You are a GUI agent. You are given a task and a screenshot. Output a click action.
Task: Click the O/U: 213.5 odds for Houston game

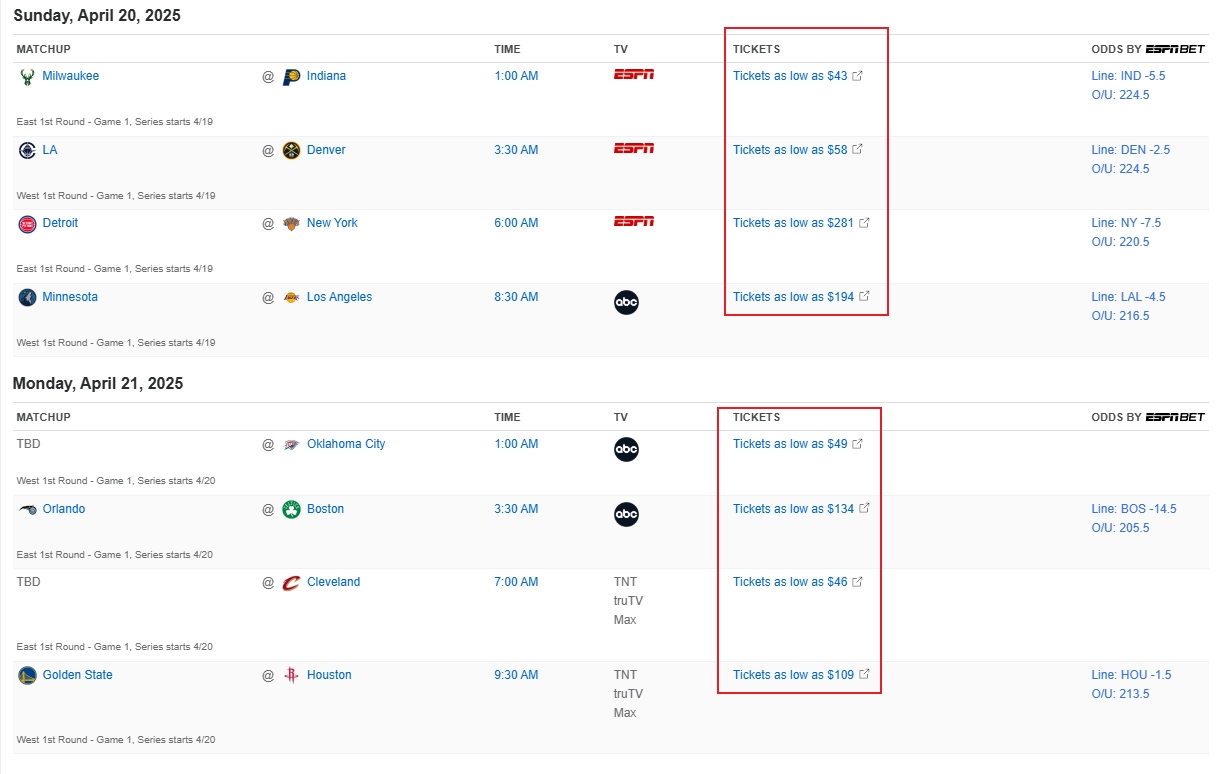click(x=1120, y=694)
